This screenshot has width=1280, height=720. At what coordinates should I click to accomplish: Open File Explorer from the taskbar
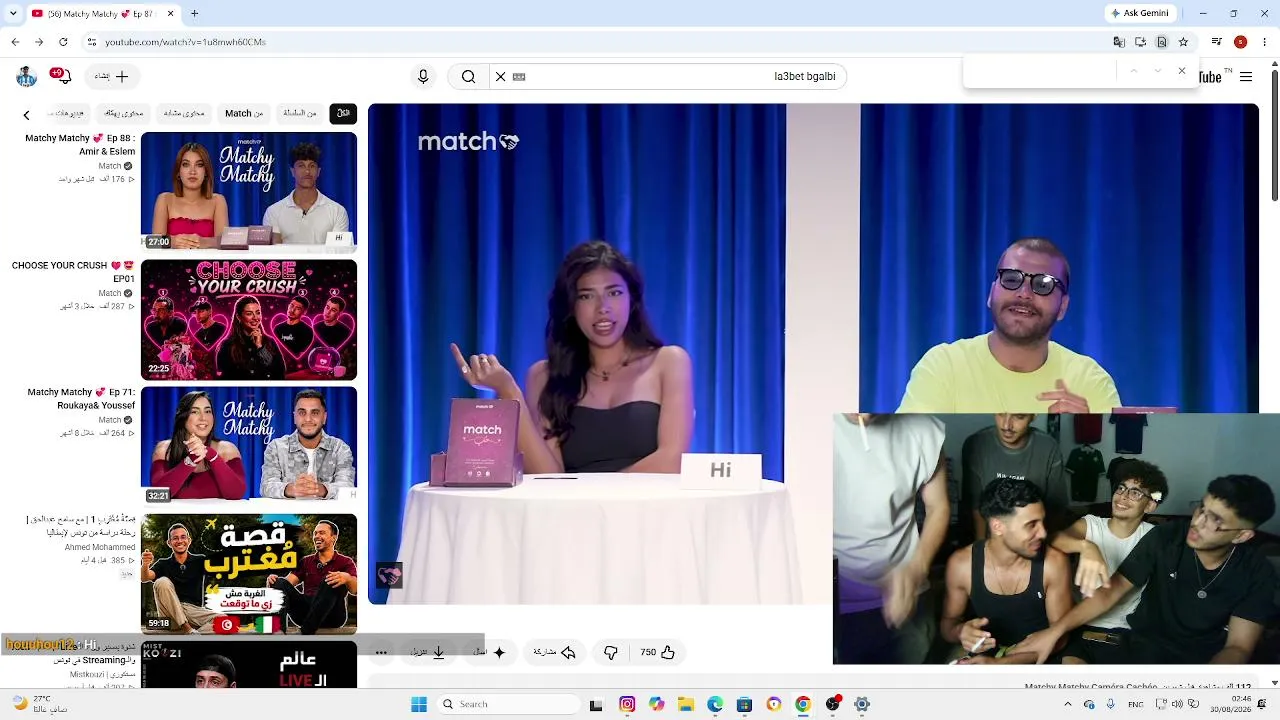(x=686, y=704)
